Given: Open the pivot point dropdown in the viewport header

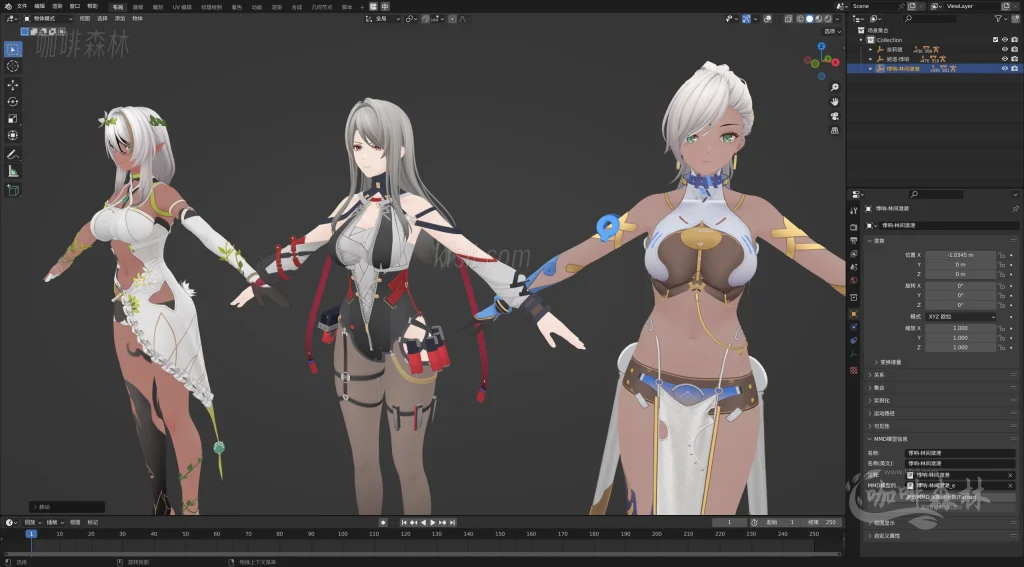Looking at the screenshot, I should point(411,19).
